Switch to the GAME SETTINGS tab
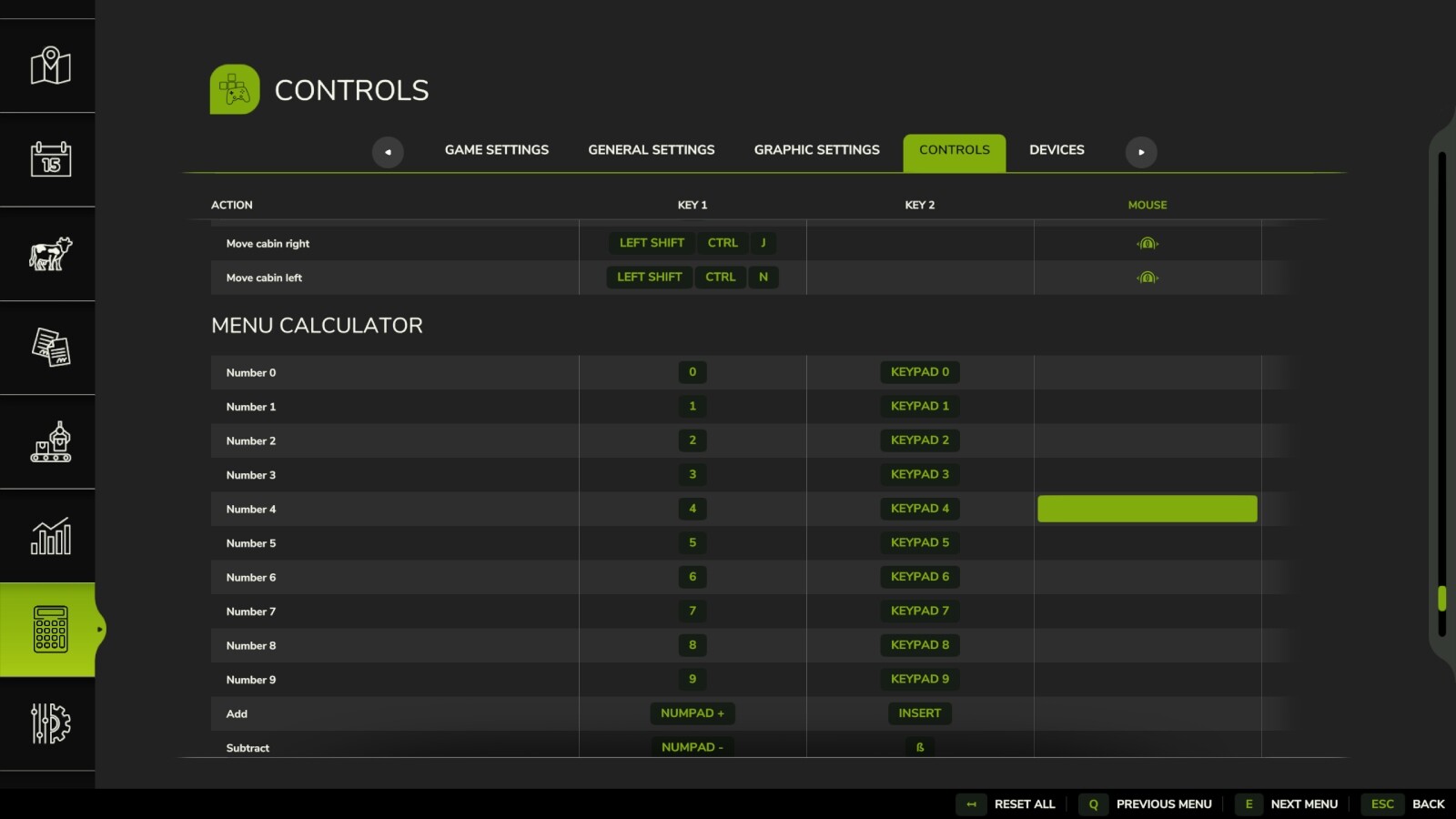 [x=496, y=149]
